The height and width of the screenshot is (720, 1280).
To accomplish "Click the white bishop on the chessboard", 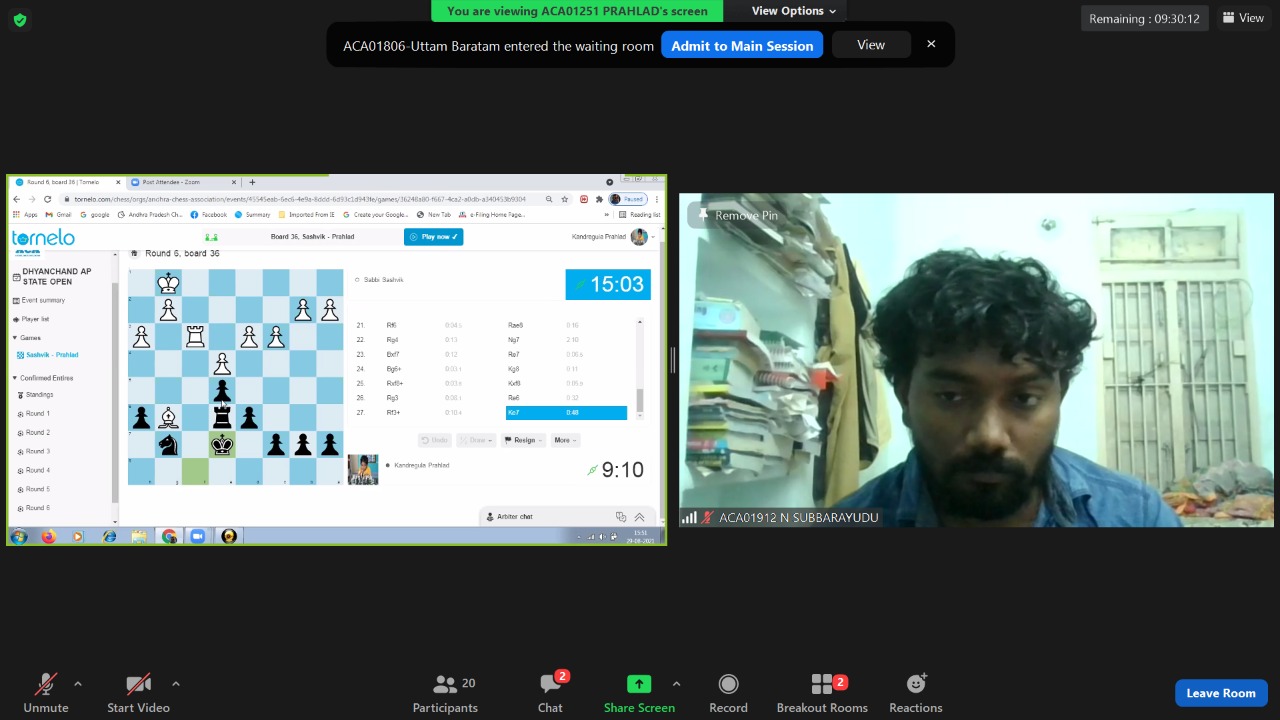I will (x=168, y=418).
